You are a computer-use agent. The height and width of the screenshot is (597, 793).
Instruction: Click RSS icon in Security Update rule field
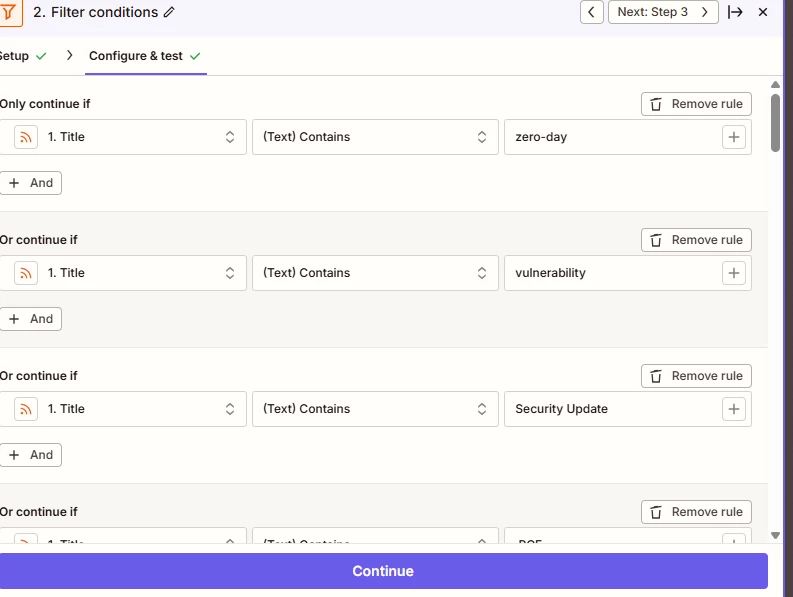[26, 409]
